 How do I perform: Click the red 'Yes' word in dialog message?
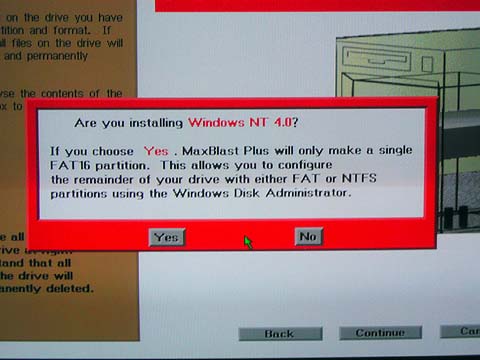[156, 151]
